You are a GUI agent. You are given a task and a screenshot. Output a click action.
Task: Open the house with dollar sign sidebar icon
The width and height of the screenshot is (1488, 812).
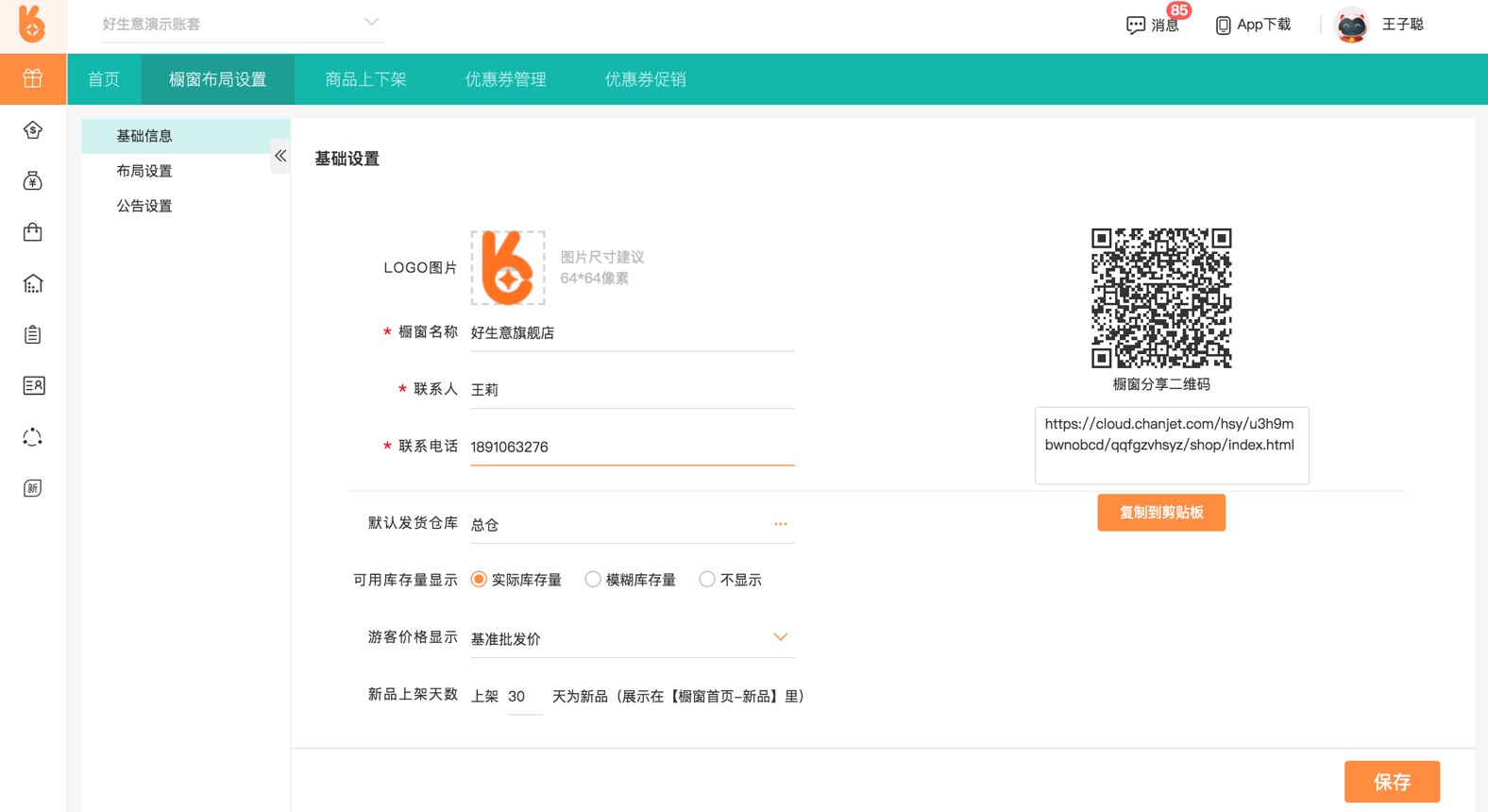click(x=33, y=129)
